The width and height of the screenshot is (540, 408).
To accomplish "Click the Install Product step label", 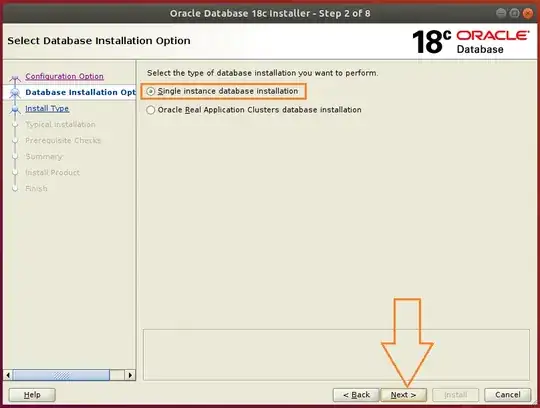I will tap(52, 172).
